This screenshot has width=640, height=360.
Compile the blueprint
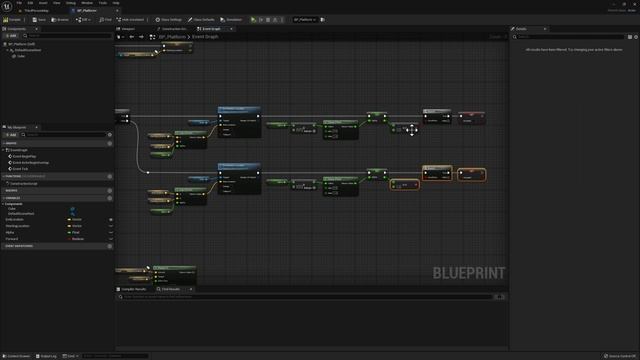click(12, 20)
